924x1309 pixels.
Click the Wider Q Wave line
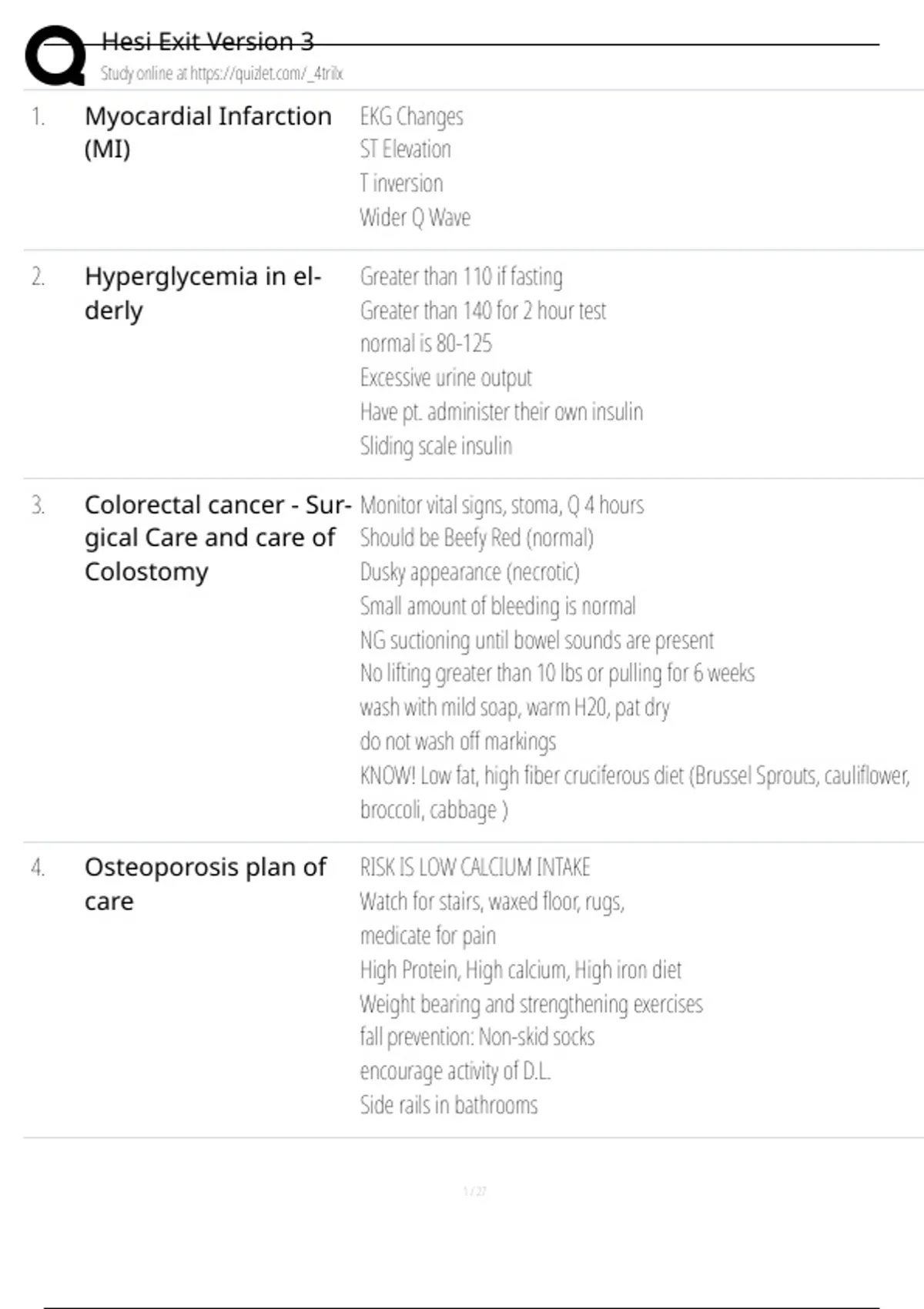[x=414, y=217]
